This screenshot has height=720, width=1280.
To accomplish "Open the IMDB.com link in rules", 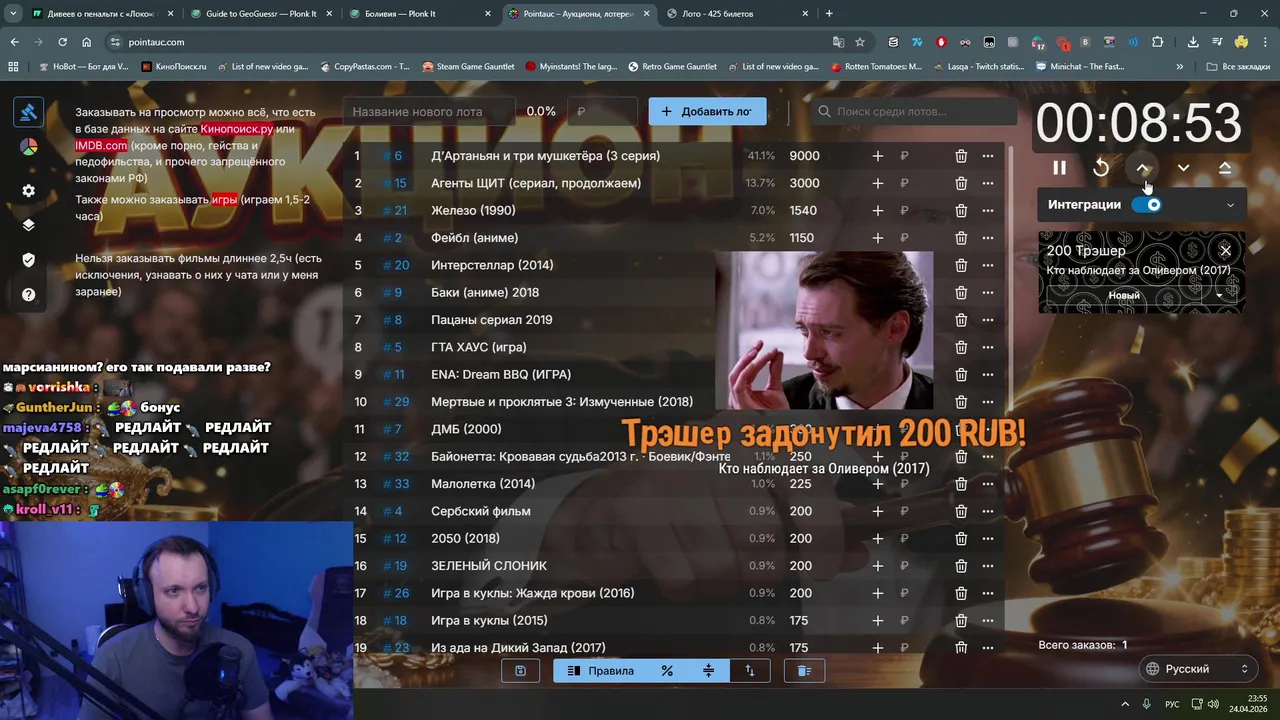I will 101,146.
